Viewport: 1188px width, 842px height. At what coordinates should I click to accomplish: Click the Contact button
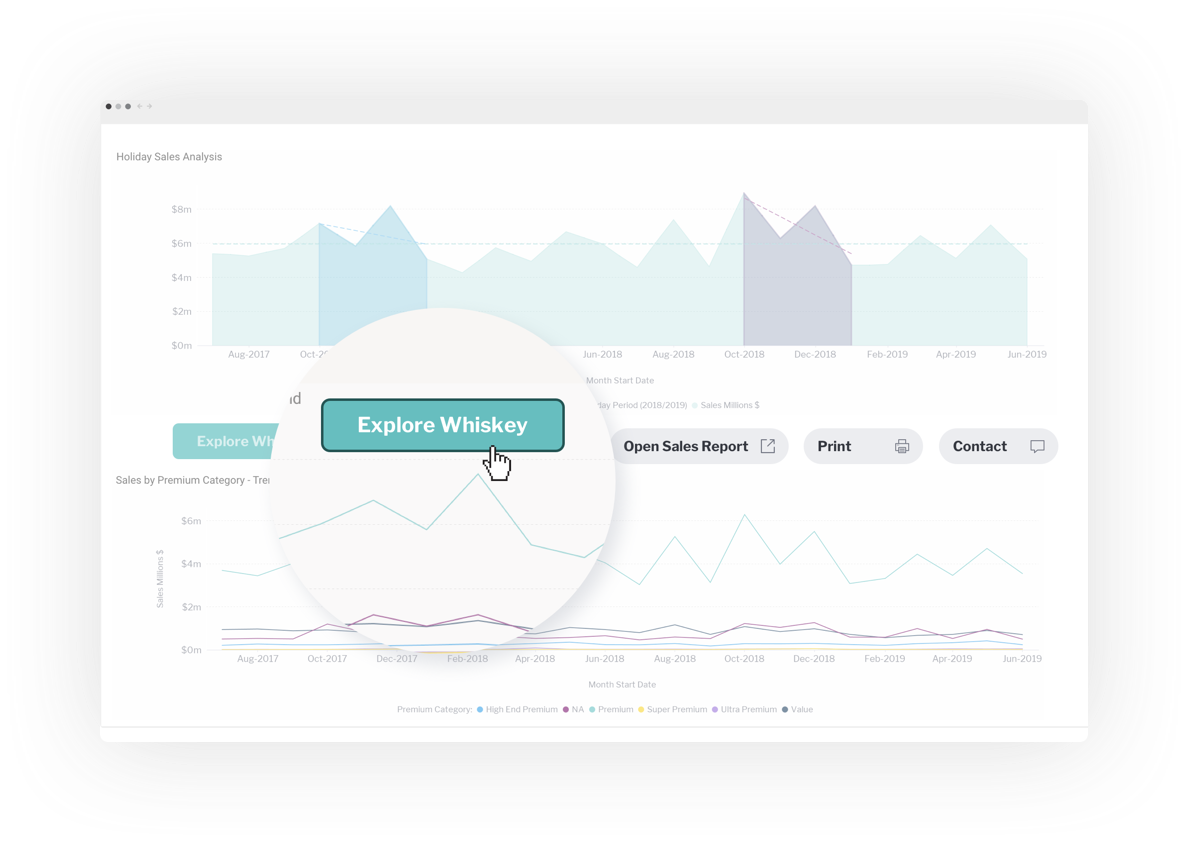(x=998, y=446)
